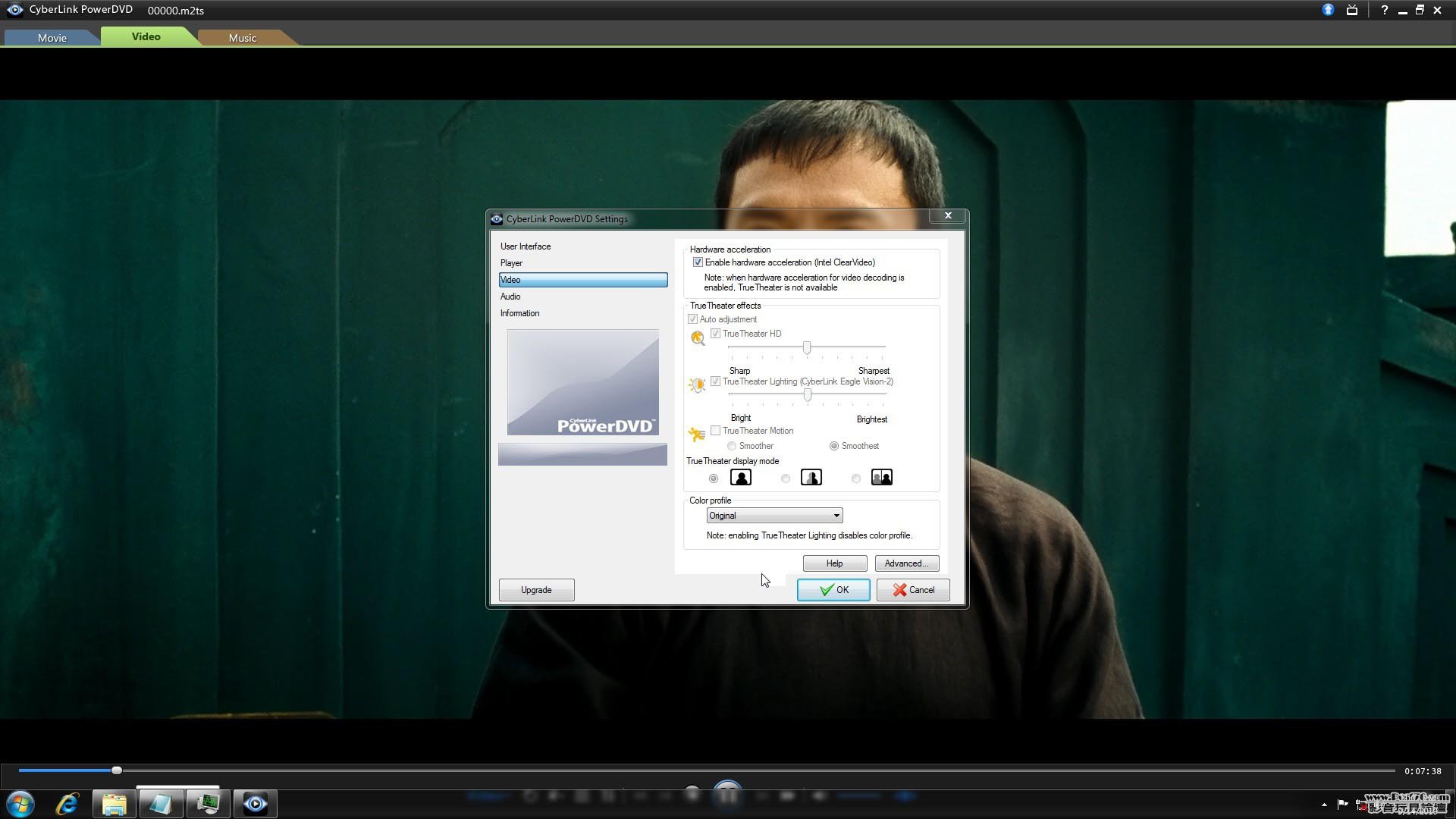This screenshot has width=1456, height=819.
Task: Toggle TrueTheater Motion checkbox
Action: pyautogui.click(x=715, y=431)
